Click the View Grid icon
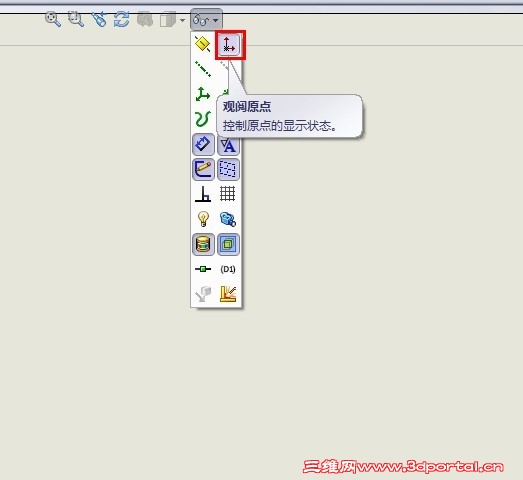 point(227,194)
